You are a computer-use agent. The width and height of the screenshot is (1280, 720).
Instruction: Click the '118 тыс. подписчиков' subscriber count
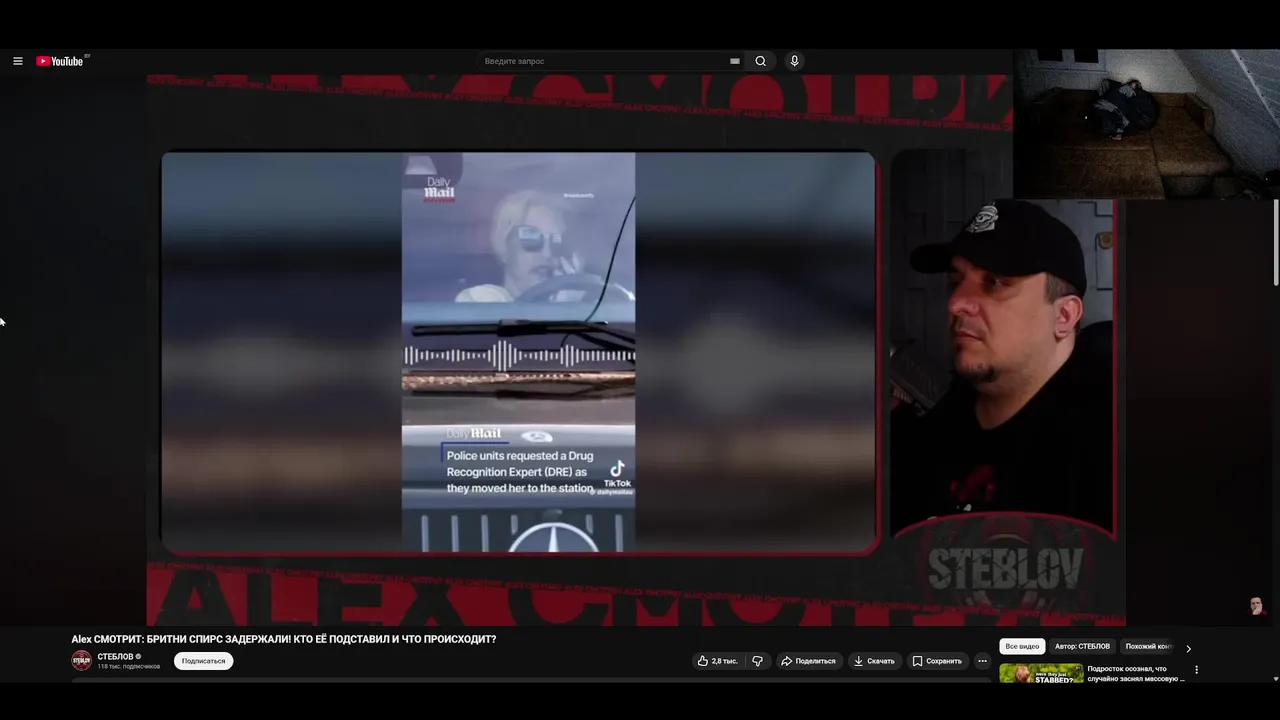128,666
